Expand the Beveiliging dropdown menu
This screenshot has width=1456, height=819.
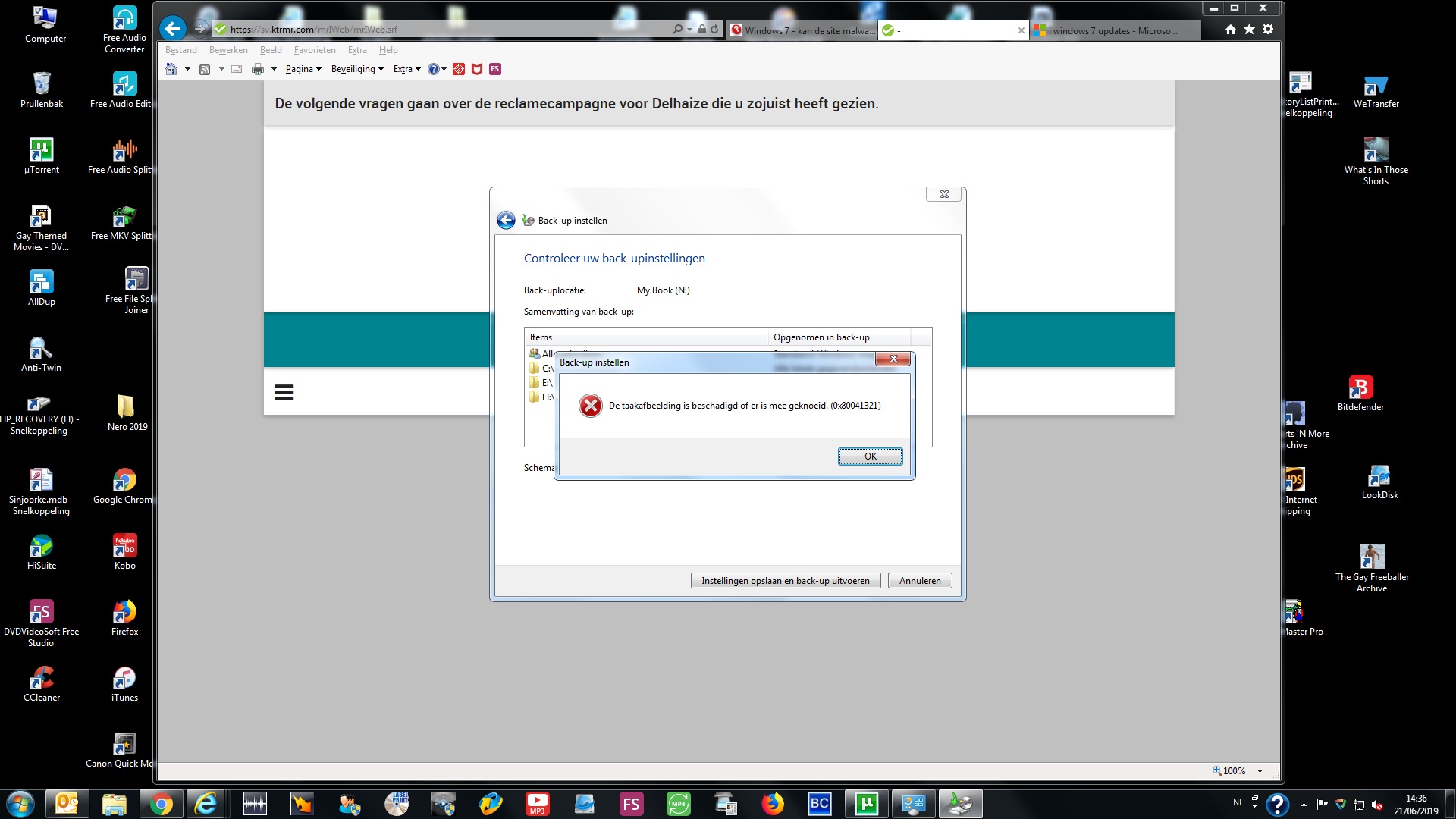[x=357, y=69]
